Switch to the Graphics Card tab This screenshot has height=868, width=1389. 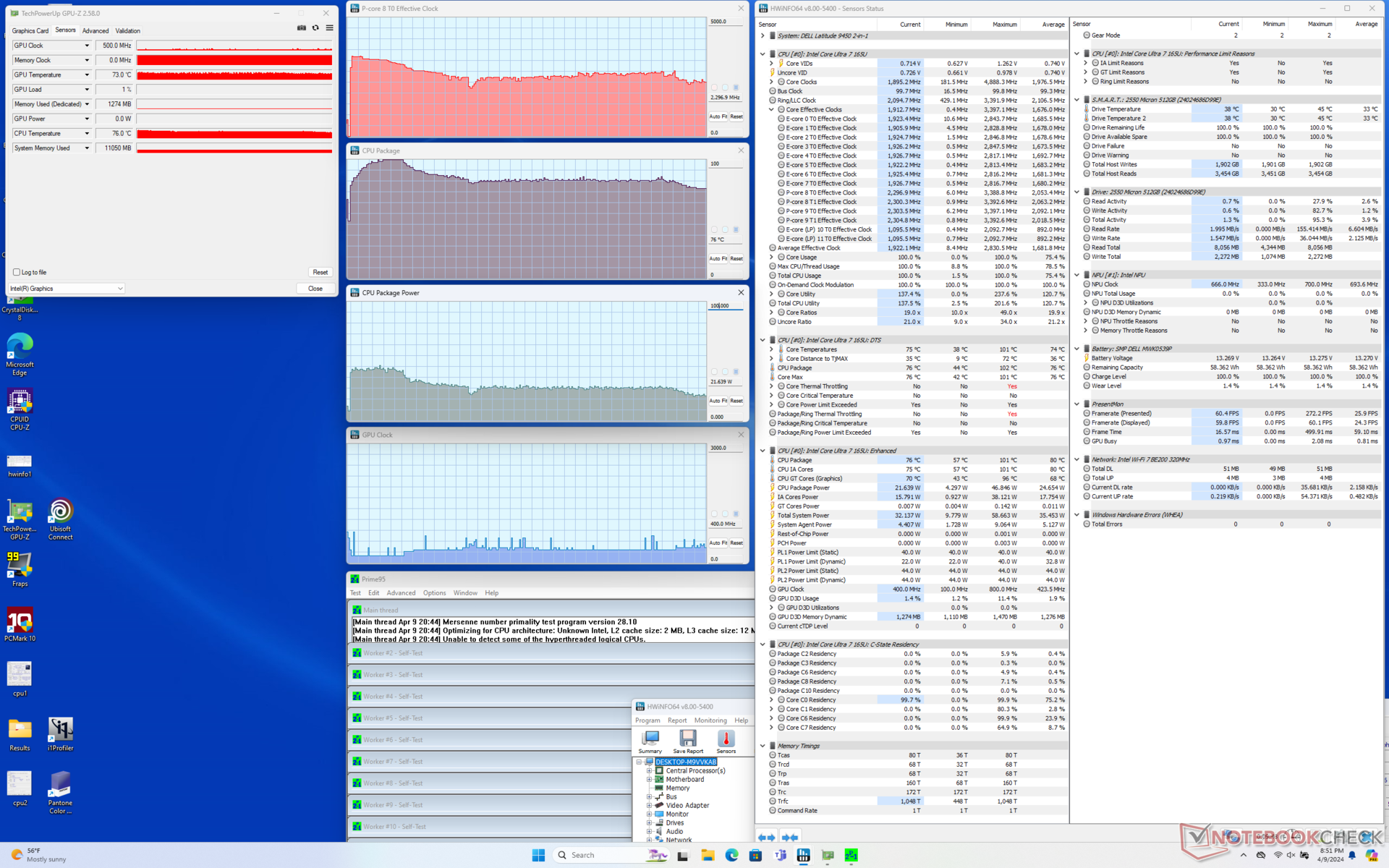point(30,31)
